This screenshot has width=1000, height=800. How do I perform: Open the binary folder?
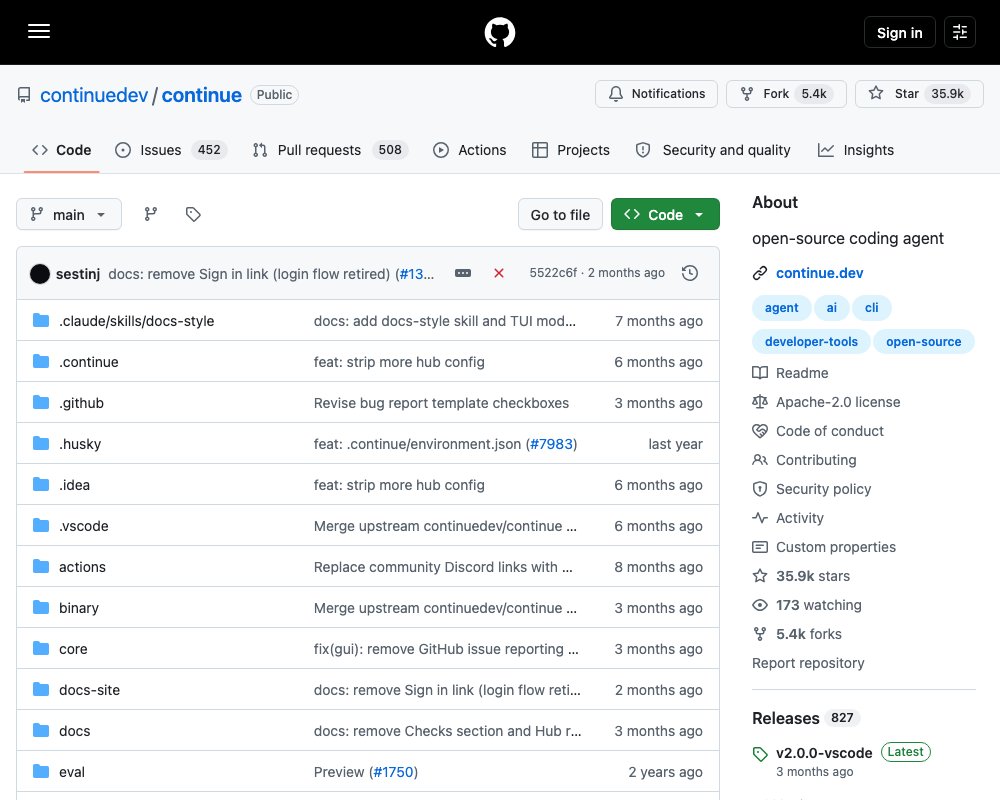[x=79, y=608]
